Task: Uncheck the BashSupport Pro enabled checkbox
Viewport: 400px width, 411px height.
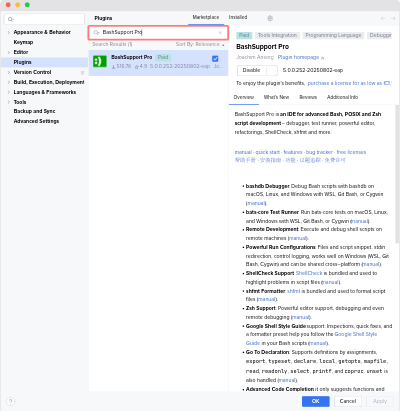Action: point(215,59)
